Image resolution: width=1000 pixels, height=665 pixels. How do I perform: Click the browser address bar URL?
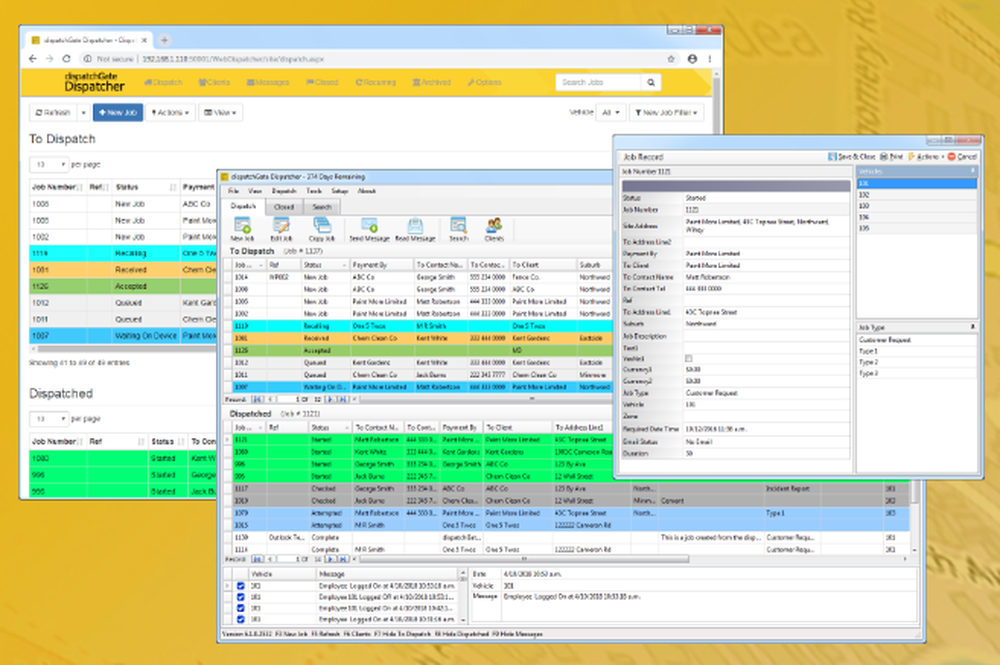233,59
